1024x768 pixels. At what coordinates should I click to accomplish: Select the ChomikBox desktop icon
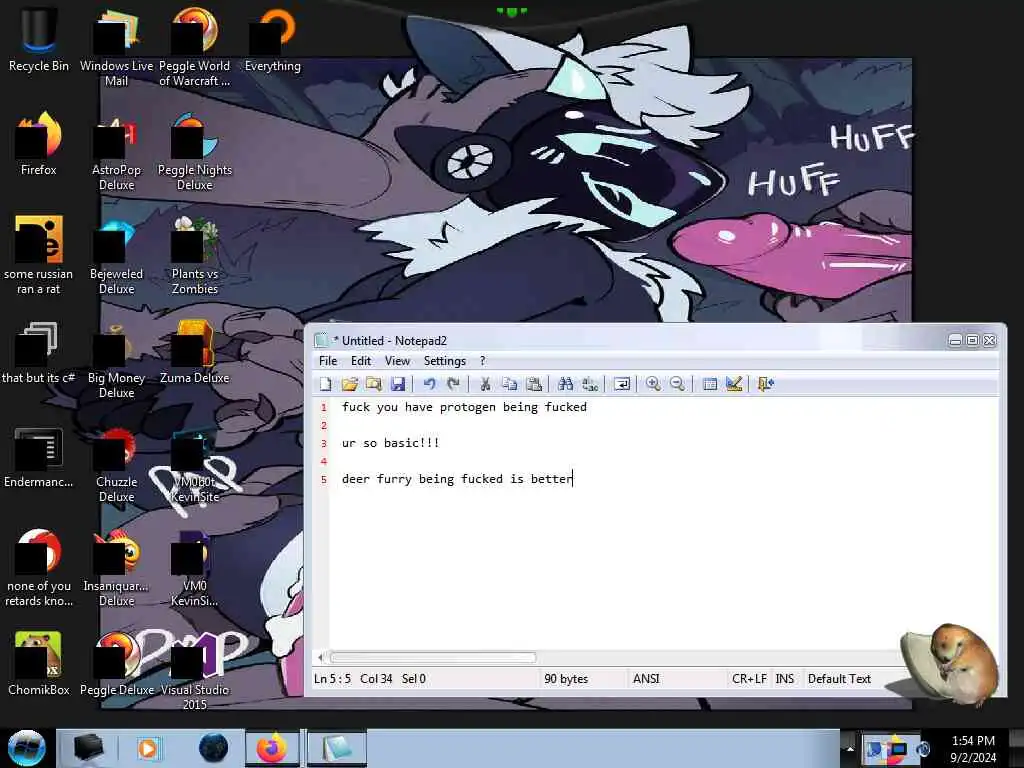coord(39,664)
